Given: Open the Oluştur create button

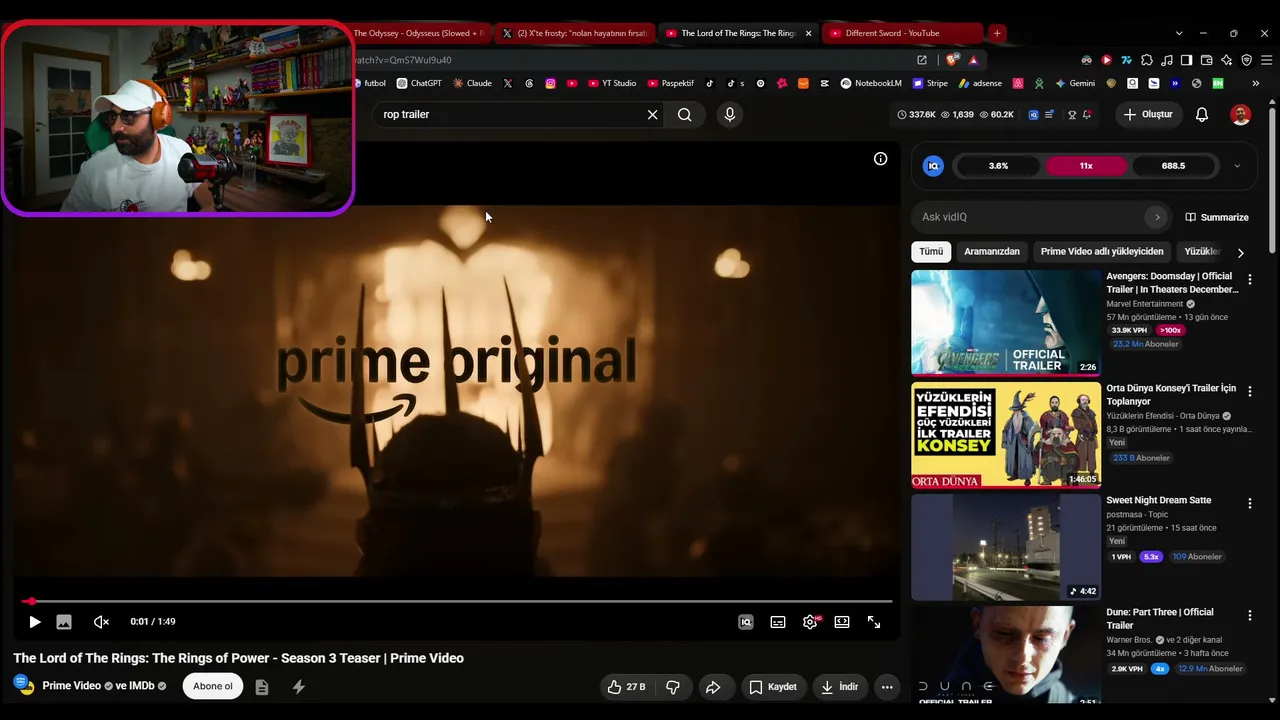Looking at the screenshot, I should [x=1149, y=115].
